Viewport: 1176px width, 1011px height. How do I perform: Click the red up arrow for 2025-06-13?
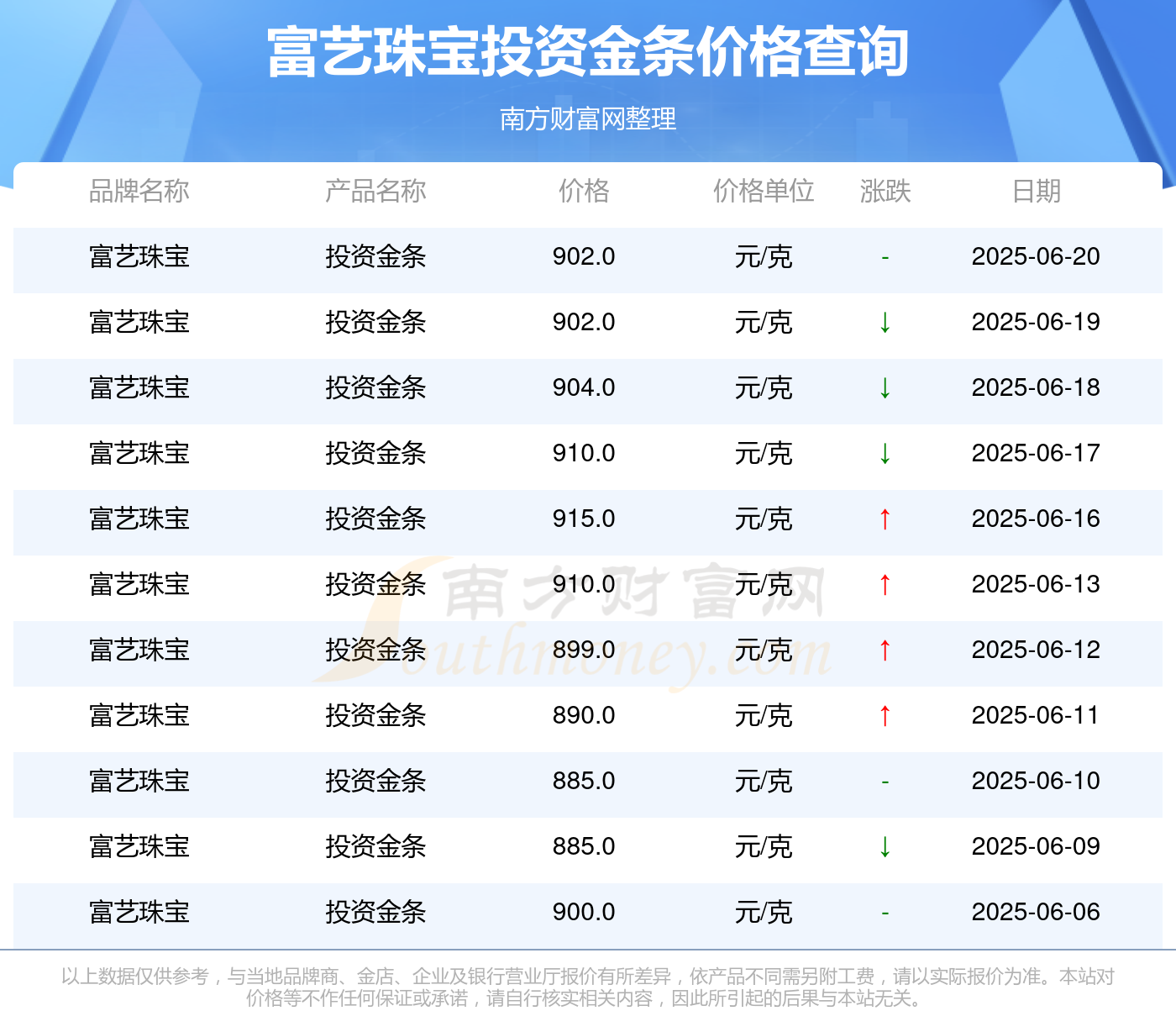click(885, 584)
